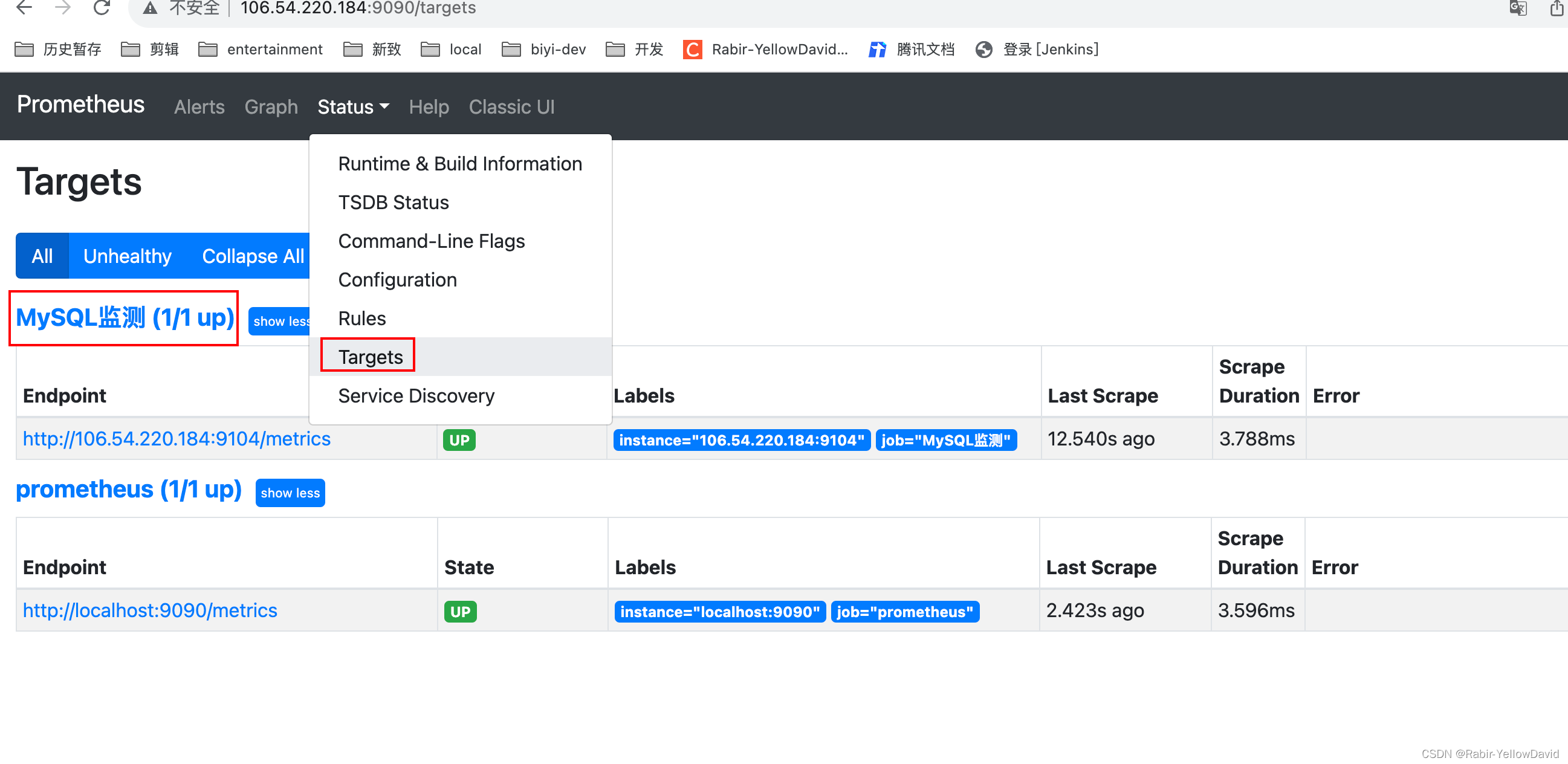Open the Help nav item
Image resolution: width=1568 pixels, height=764 pixels.
pos(429,107)
